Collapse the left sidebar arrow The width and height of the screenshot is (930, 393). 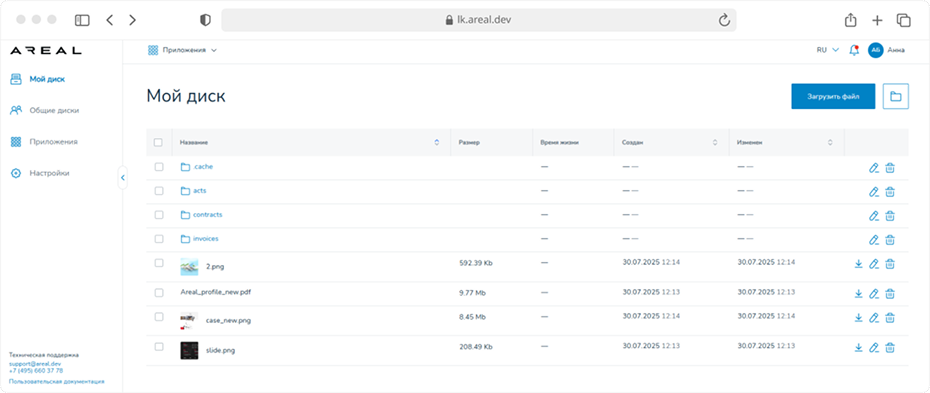click(x=123, y=177)
